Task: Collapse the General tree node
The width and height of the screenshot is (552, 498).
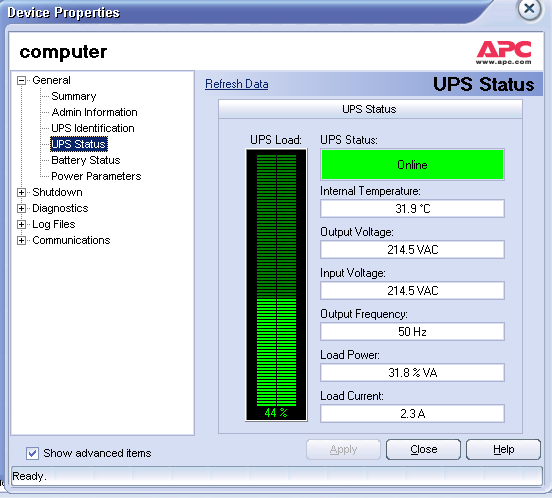Action: (x=21, y=81)
